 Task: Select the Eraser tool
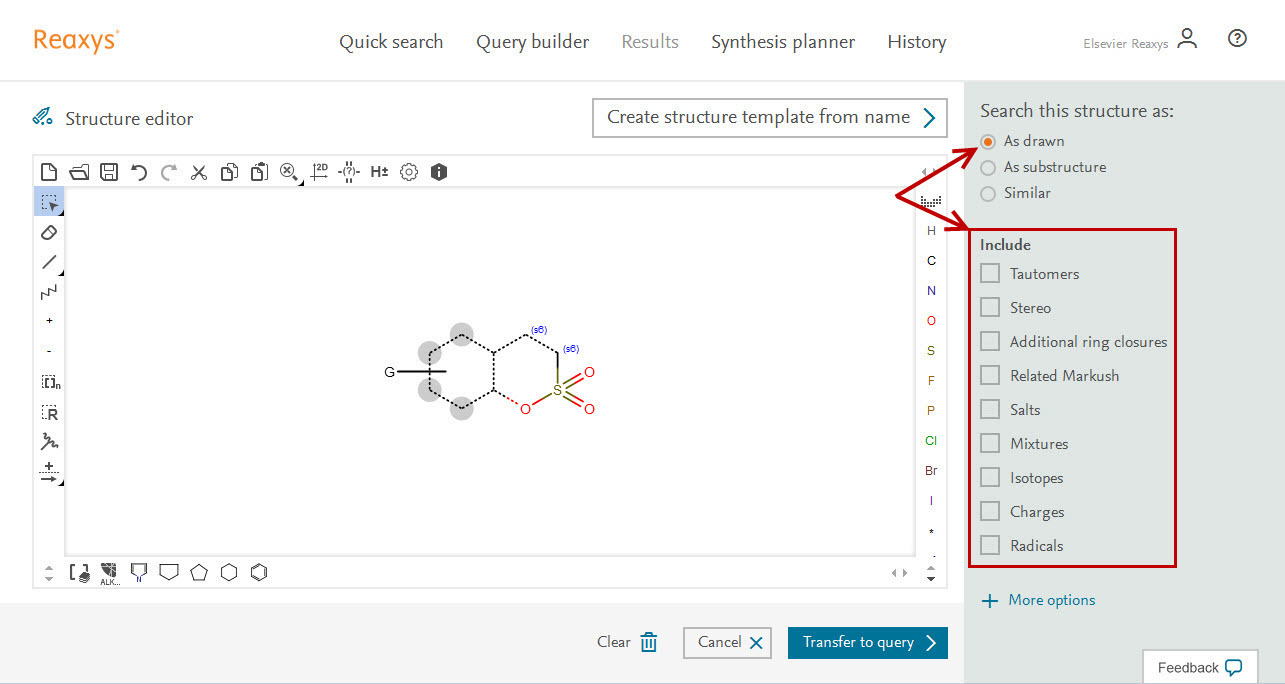tap(49, 232)
